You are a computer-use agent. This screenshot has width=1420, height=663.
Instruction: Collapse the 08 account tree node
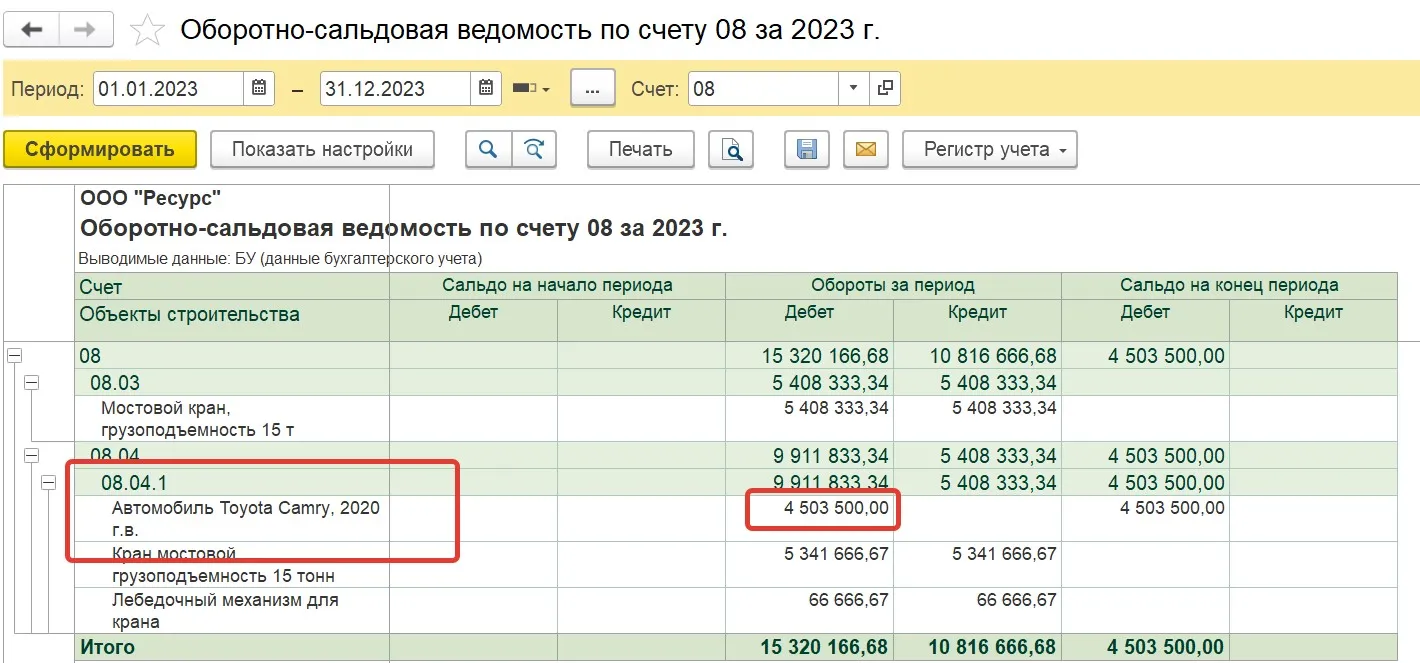pyautogui.click(x=14, y=355)
